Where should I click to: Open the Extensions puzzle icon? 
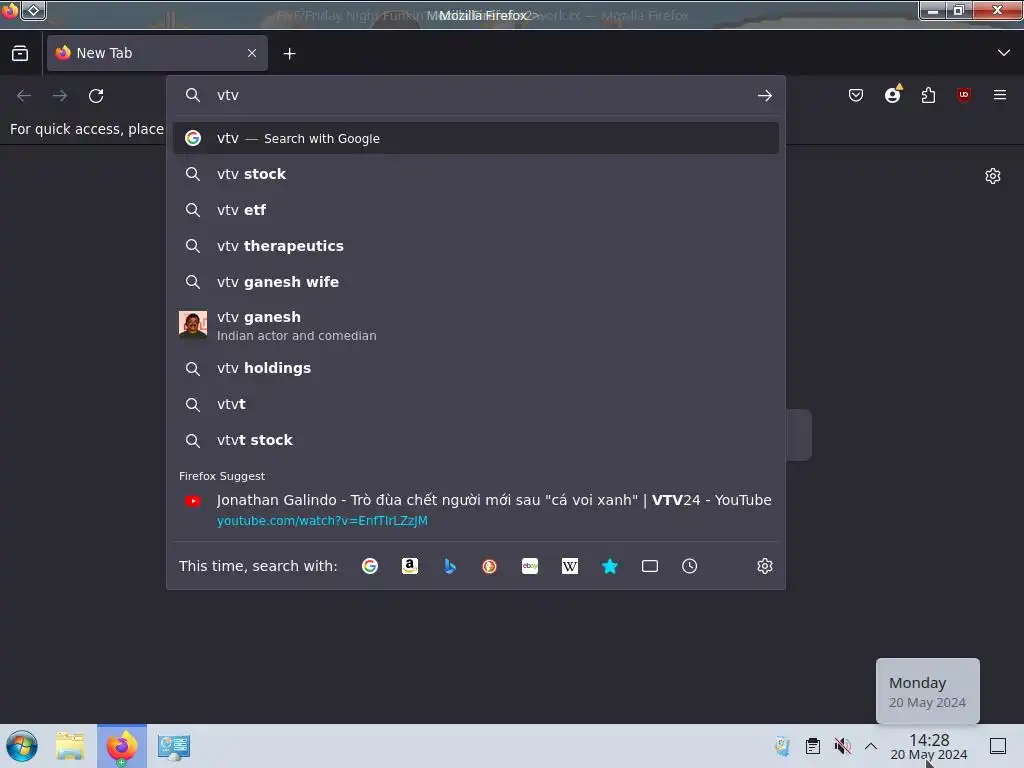[x=928, y=95]
